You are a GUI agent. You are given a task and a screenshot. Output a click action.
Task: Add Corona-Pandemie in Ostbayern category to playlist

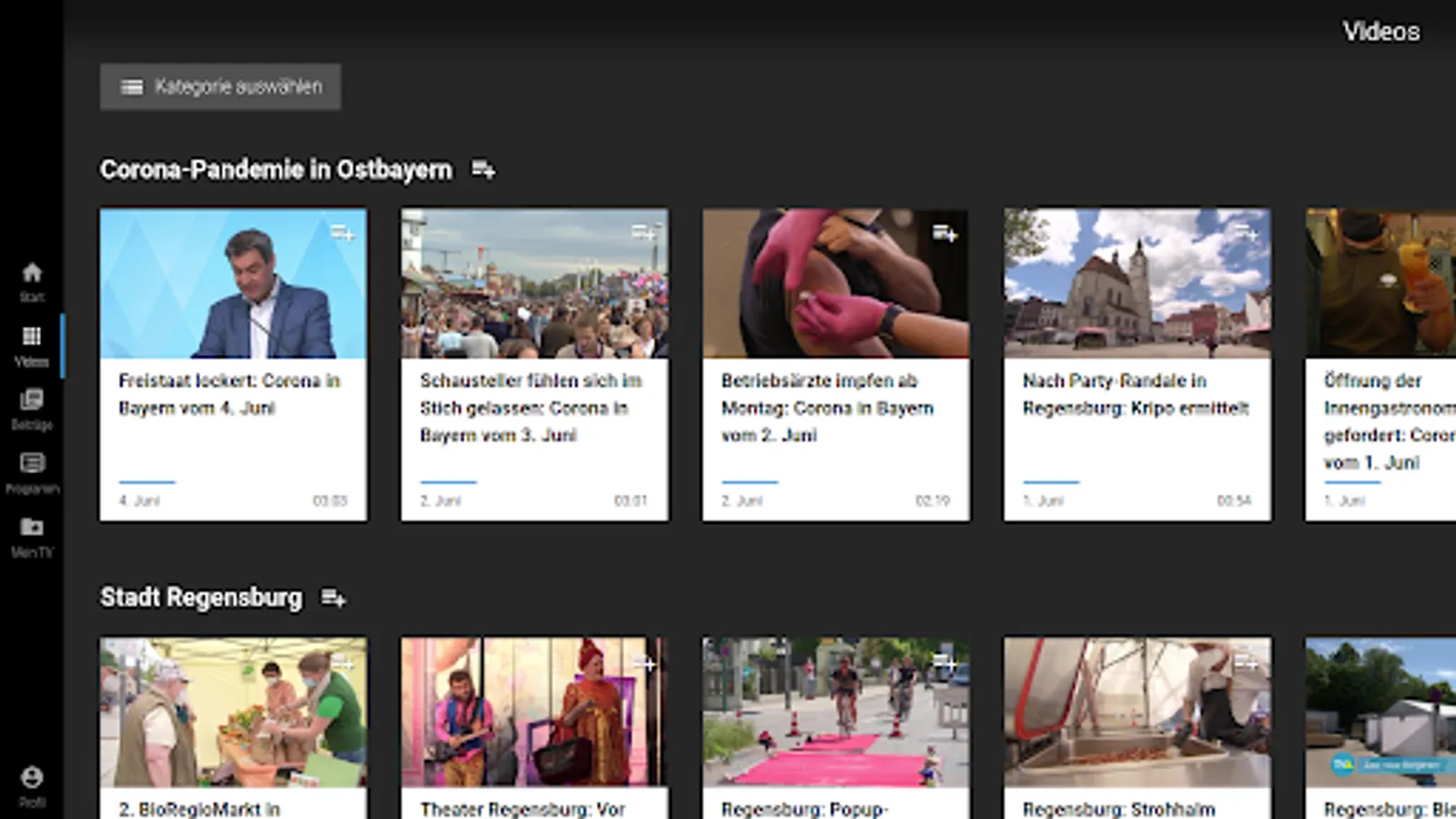click(x=483, y=169)
